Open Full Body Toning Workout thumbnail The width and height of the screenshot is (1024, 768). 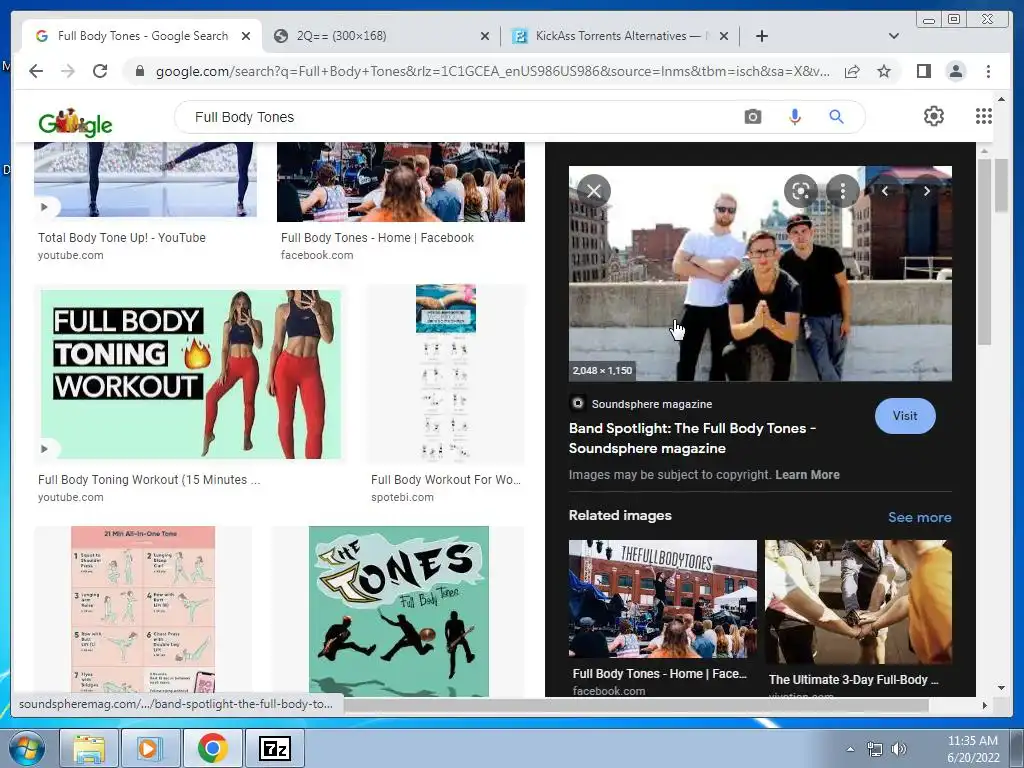(190, 374)
